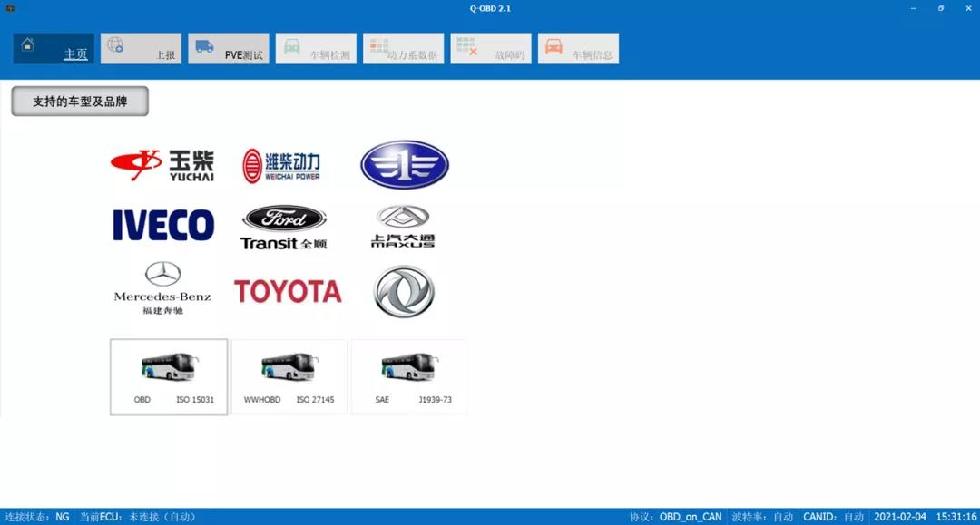Image resolution: width=980 pixels, height=525 pixels.
Task: Click the 上报 report toolbar button
Action: coord(140,48)
